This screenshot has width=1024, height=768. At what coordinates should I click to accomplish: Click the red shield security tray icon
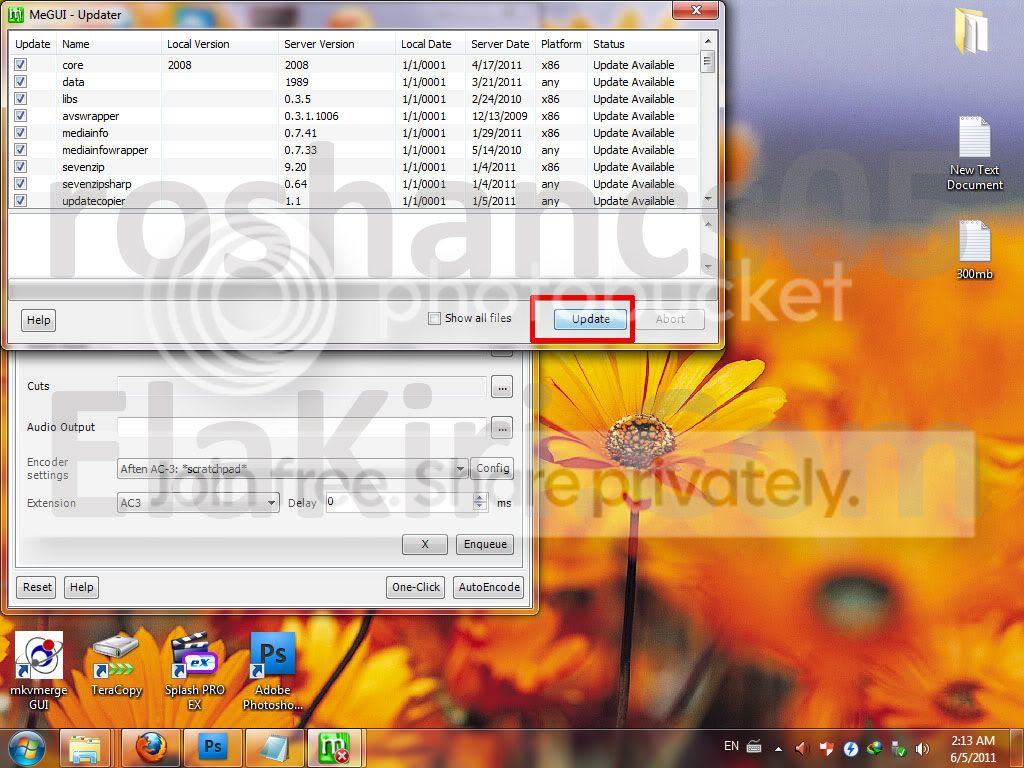(826, 748)
